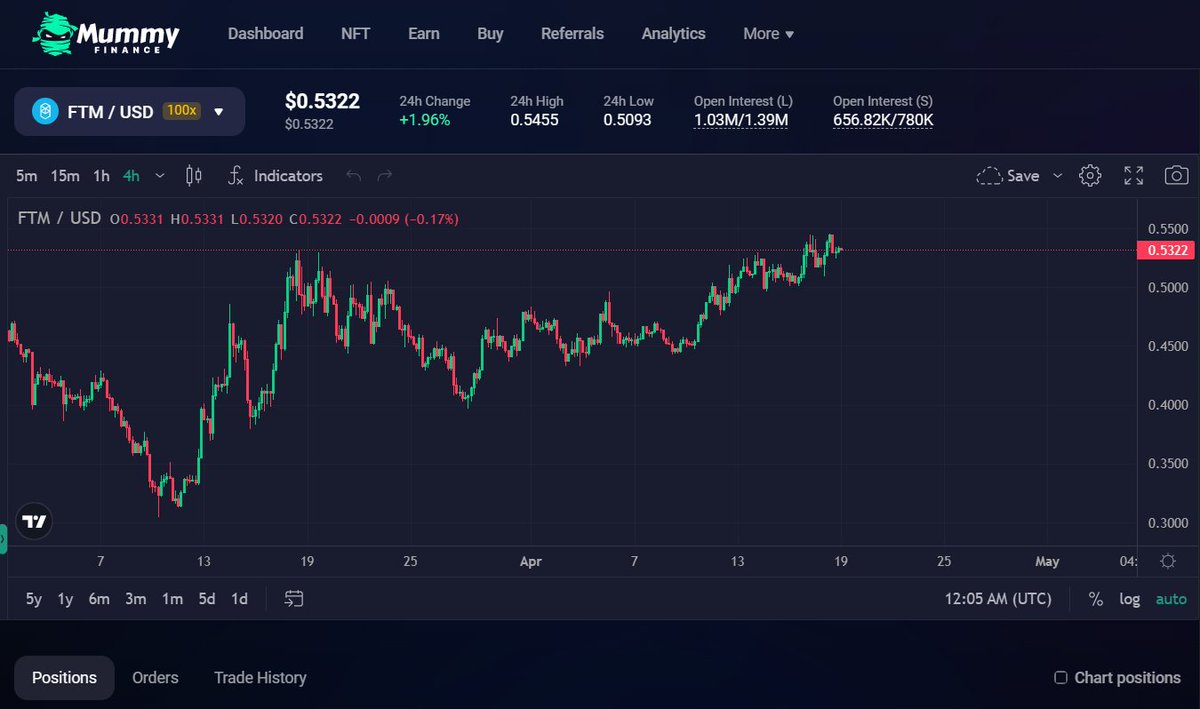Toggle auto scale mode
The height and width of the screenshot is (709, 1200).
tap(1171, 599)
